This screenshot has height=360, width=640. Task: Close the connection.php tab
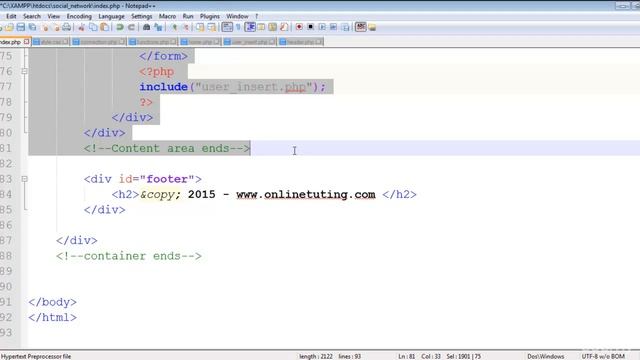pyautogui.click(x=122, y=42)
